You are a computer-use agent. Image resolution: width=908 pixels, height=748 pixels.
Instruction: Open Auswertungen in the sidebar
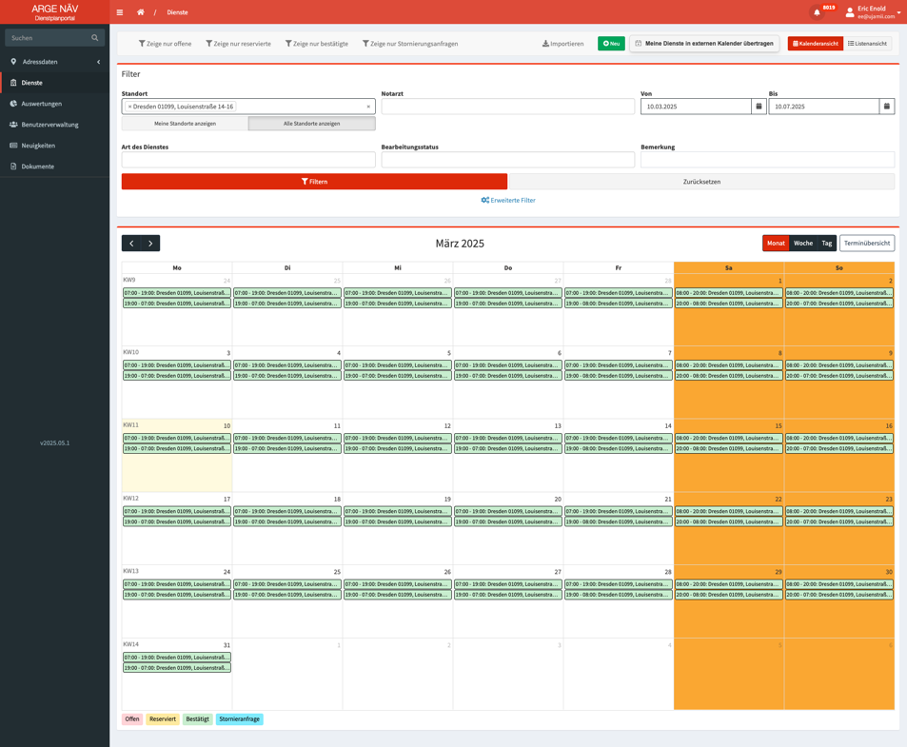42,104
